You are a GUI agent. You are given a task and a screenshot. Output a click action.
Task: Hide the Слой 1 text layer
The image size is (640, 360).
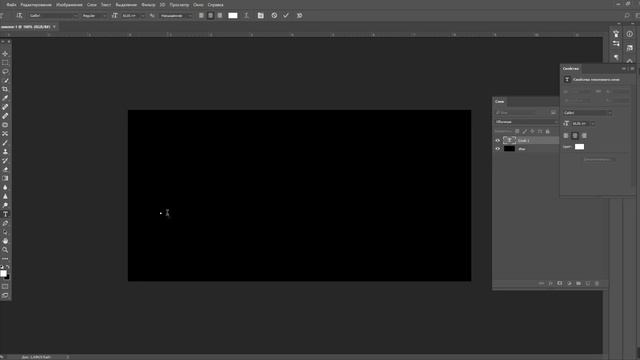click(x=498, y=140)
